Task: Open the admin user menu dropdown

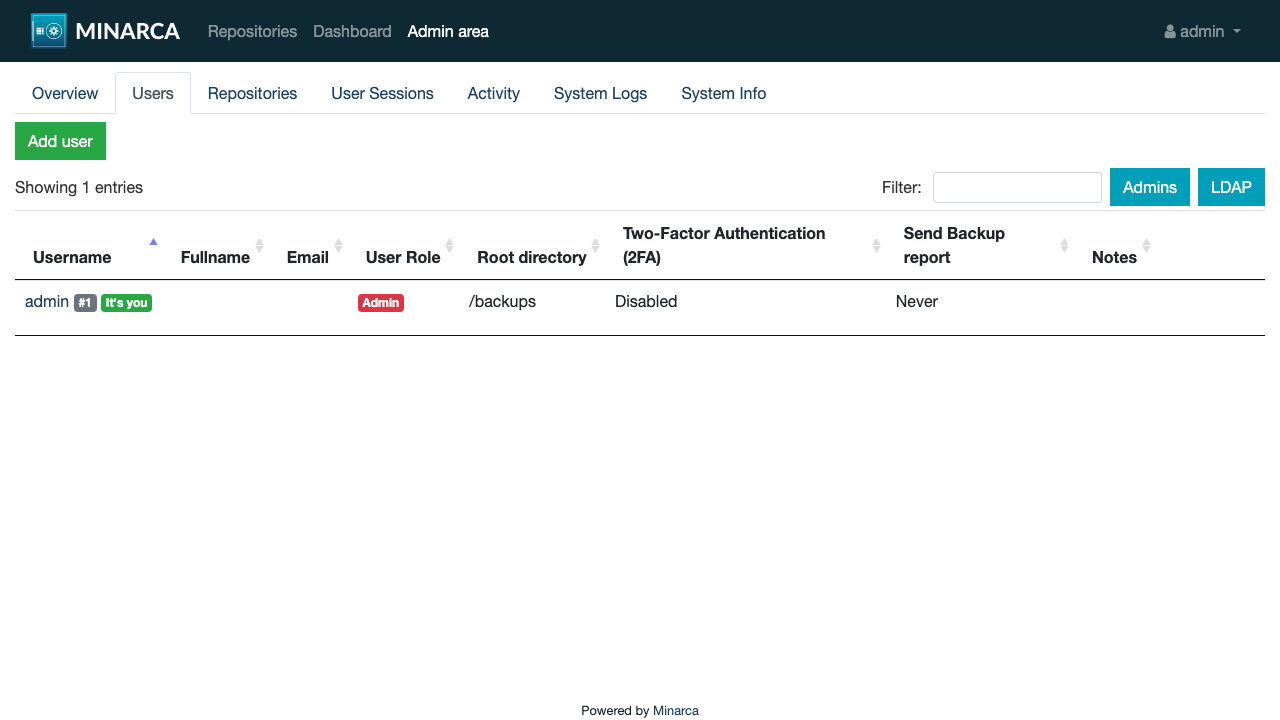Action: coord(1202,31)
